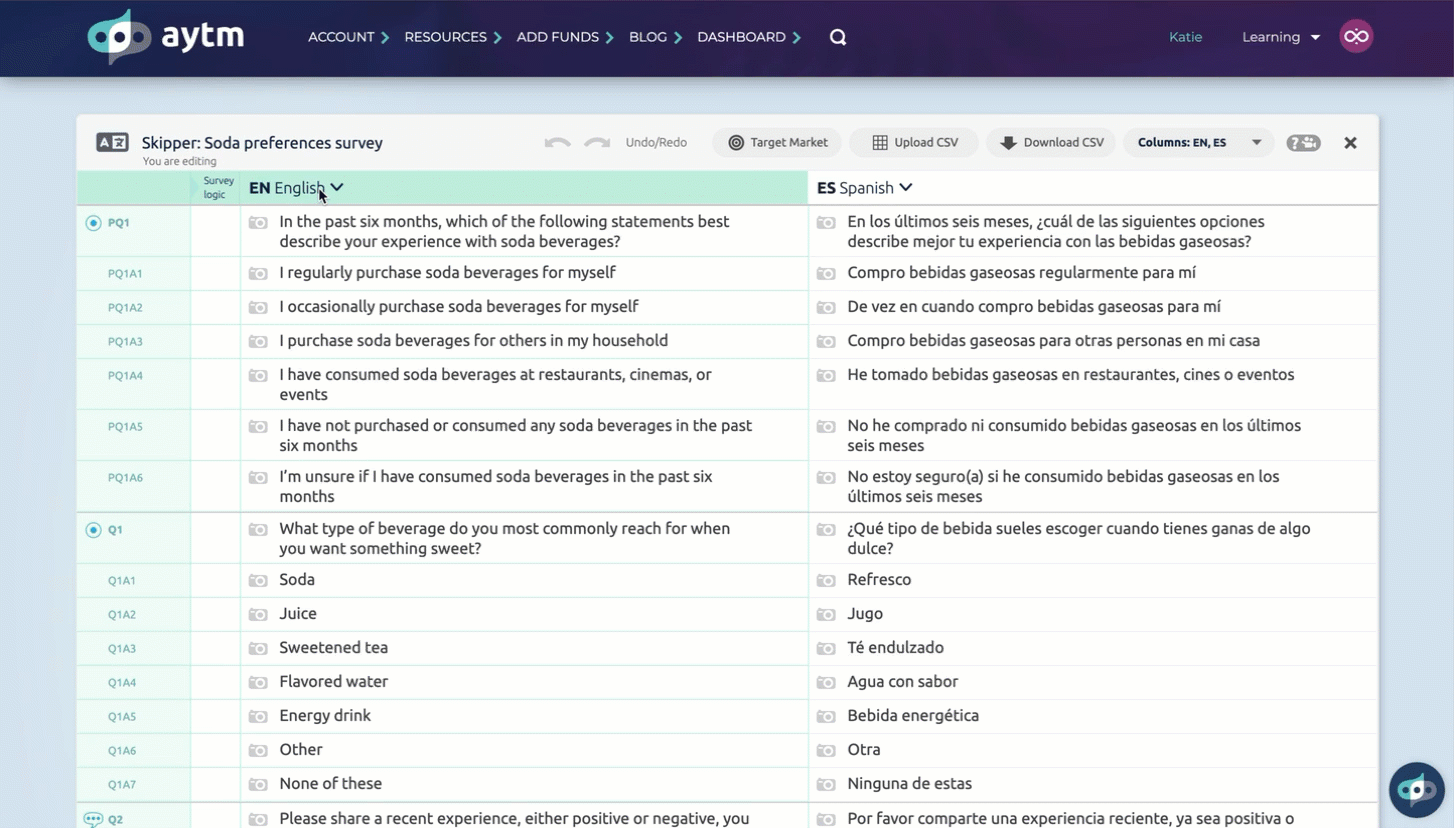Viewport: 1454px width, 828px height.
Task: Click the redo arrow icon
Action: click(597, 143)
